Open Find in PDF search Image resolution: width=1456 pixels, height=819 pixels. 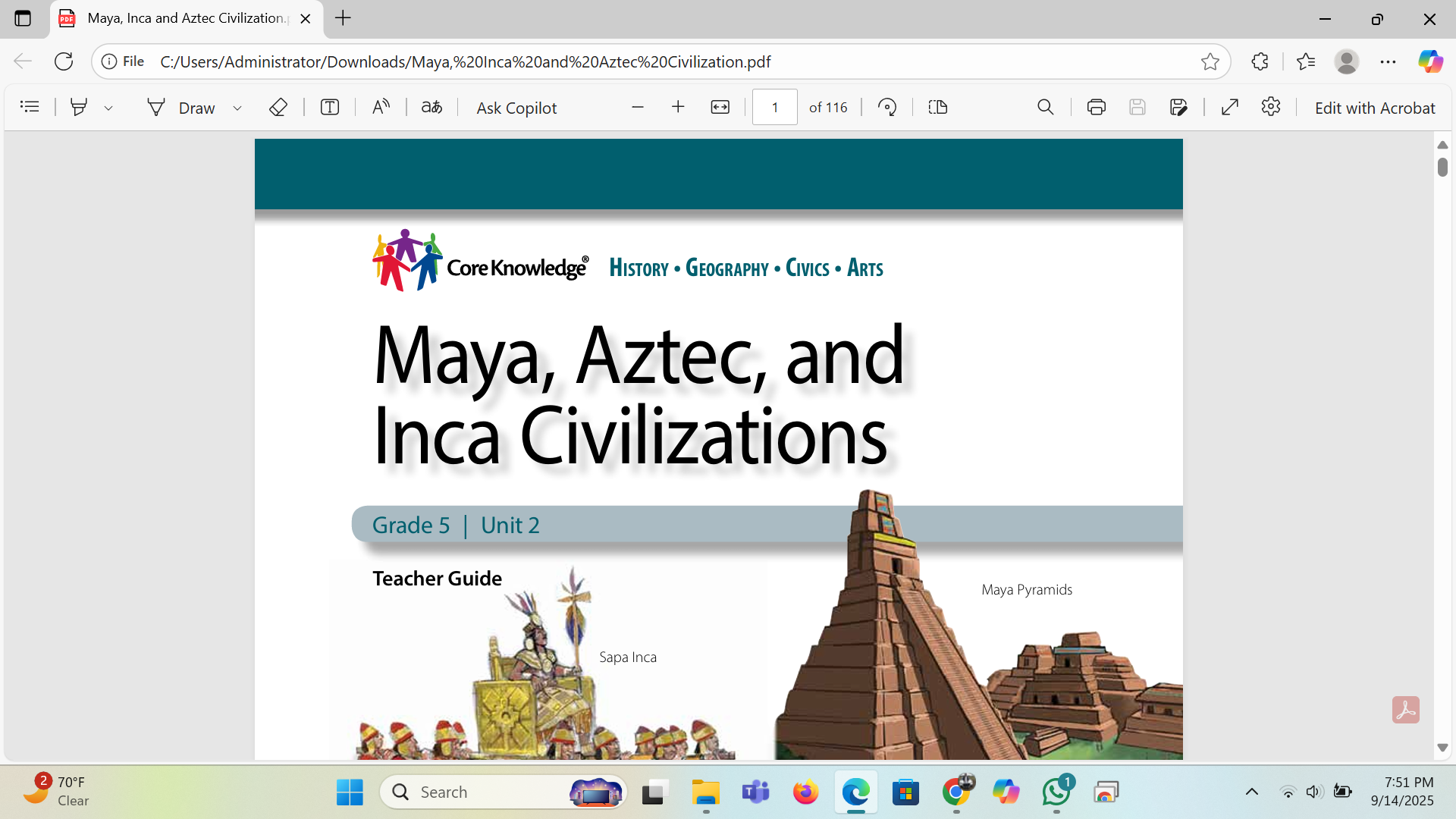(x=1045, y=107)
